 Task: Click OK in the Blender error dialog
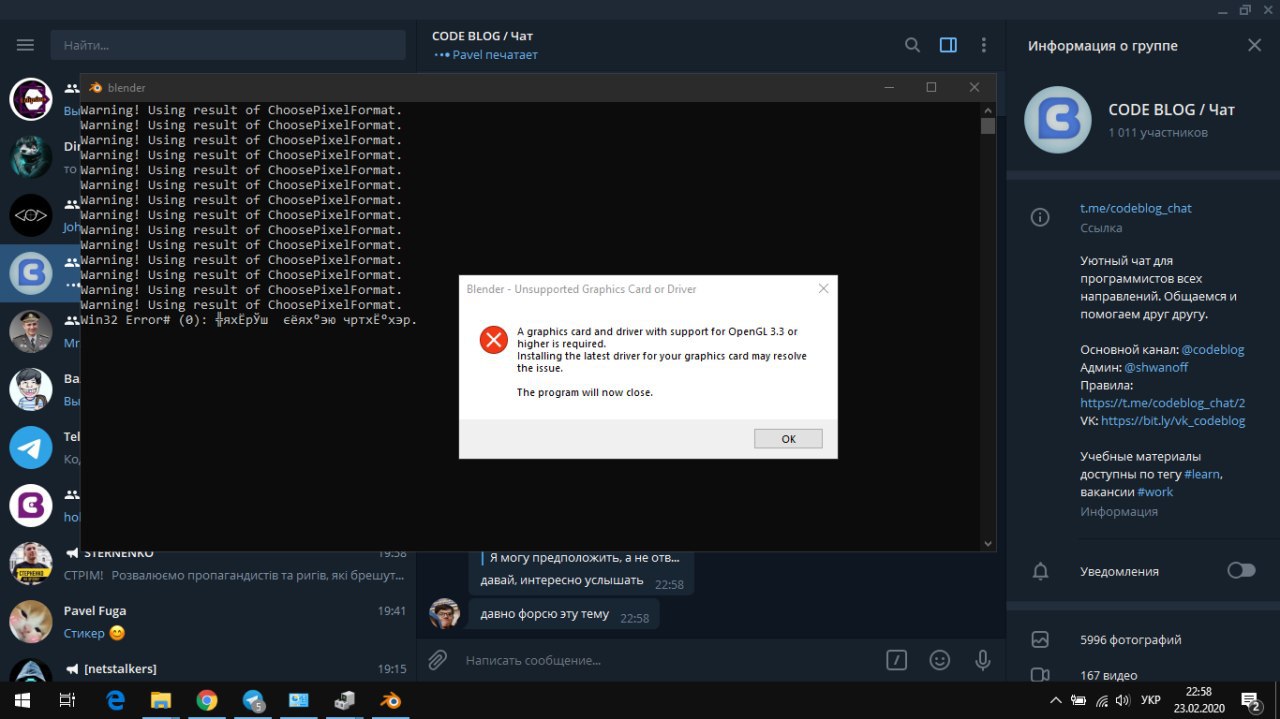788,438
